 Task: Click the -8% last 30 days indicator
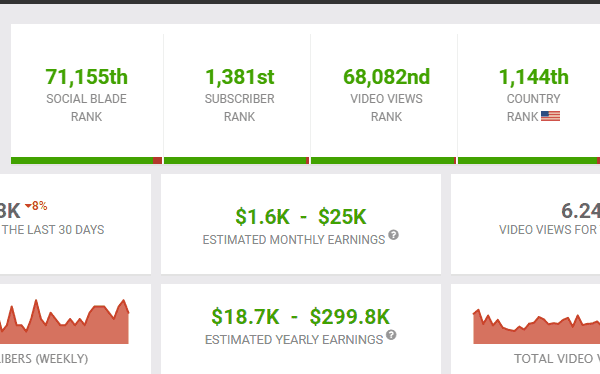click(36, 206)
